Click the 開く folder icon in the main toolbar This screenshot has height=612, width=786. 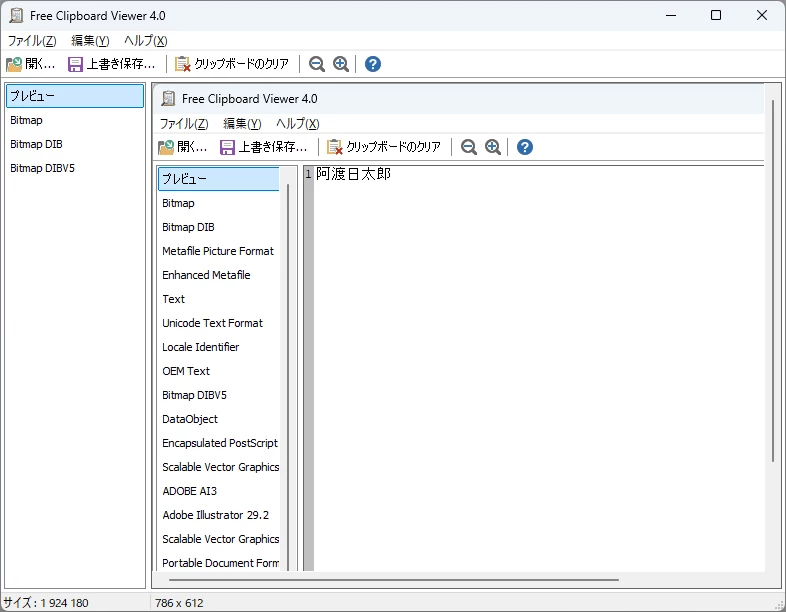tap(14, 64)
